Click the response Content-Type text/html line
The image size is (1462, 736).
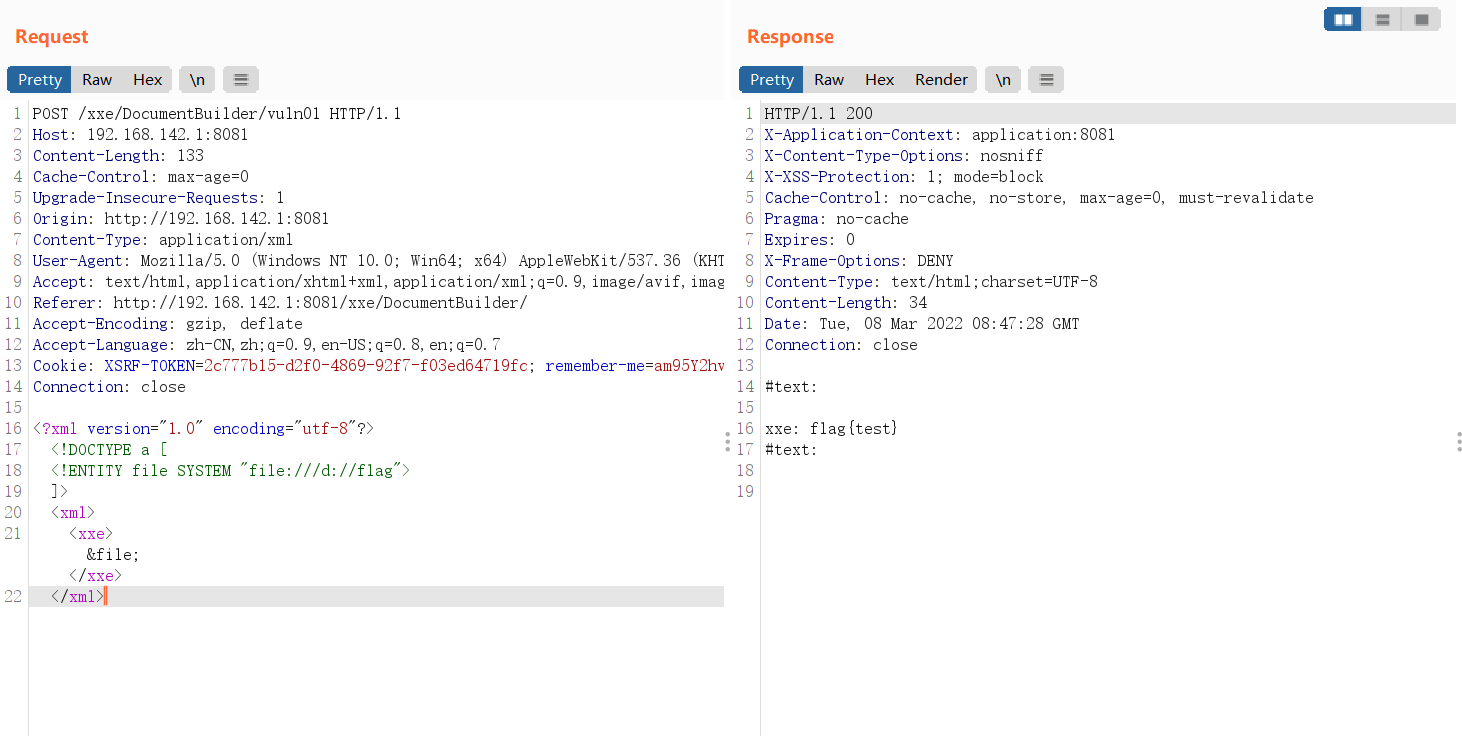(931, 282)
